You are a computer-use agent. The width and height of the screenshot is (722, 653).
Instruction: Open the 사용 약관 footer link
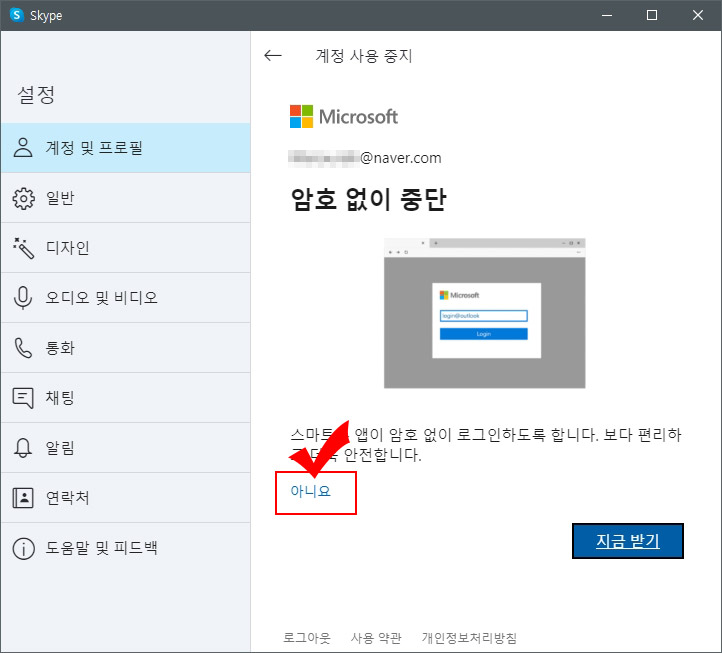[376, 638]
